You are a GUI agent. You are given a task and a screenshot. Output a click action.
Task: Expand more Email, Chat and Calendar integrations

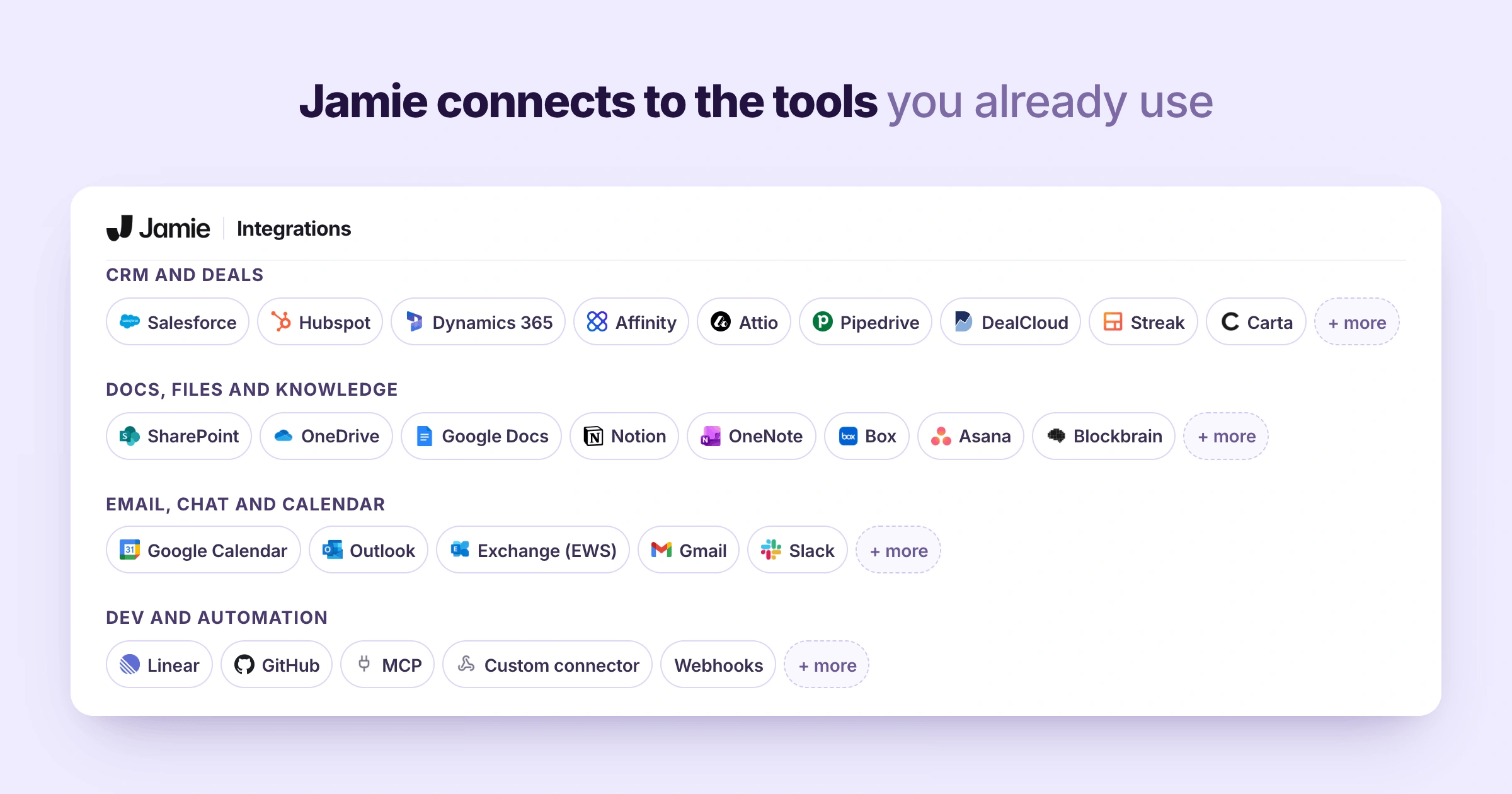point(898,550)
